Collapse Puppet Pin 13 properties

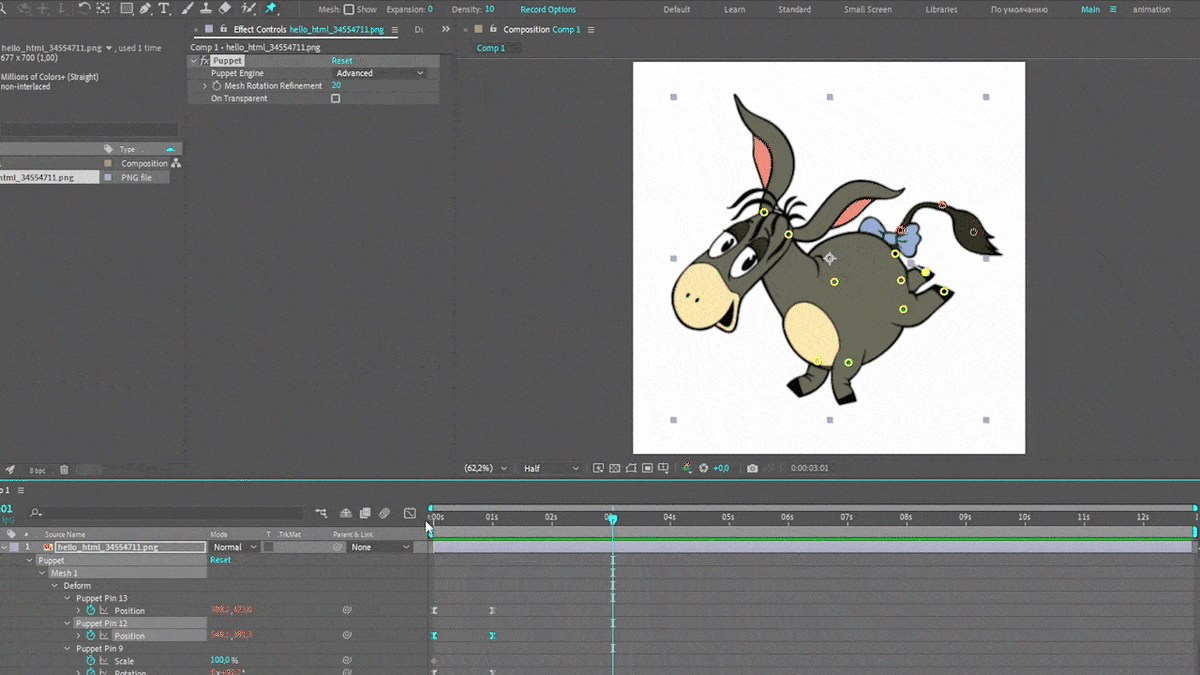(68, 598)
